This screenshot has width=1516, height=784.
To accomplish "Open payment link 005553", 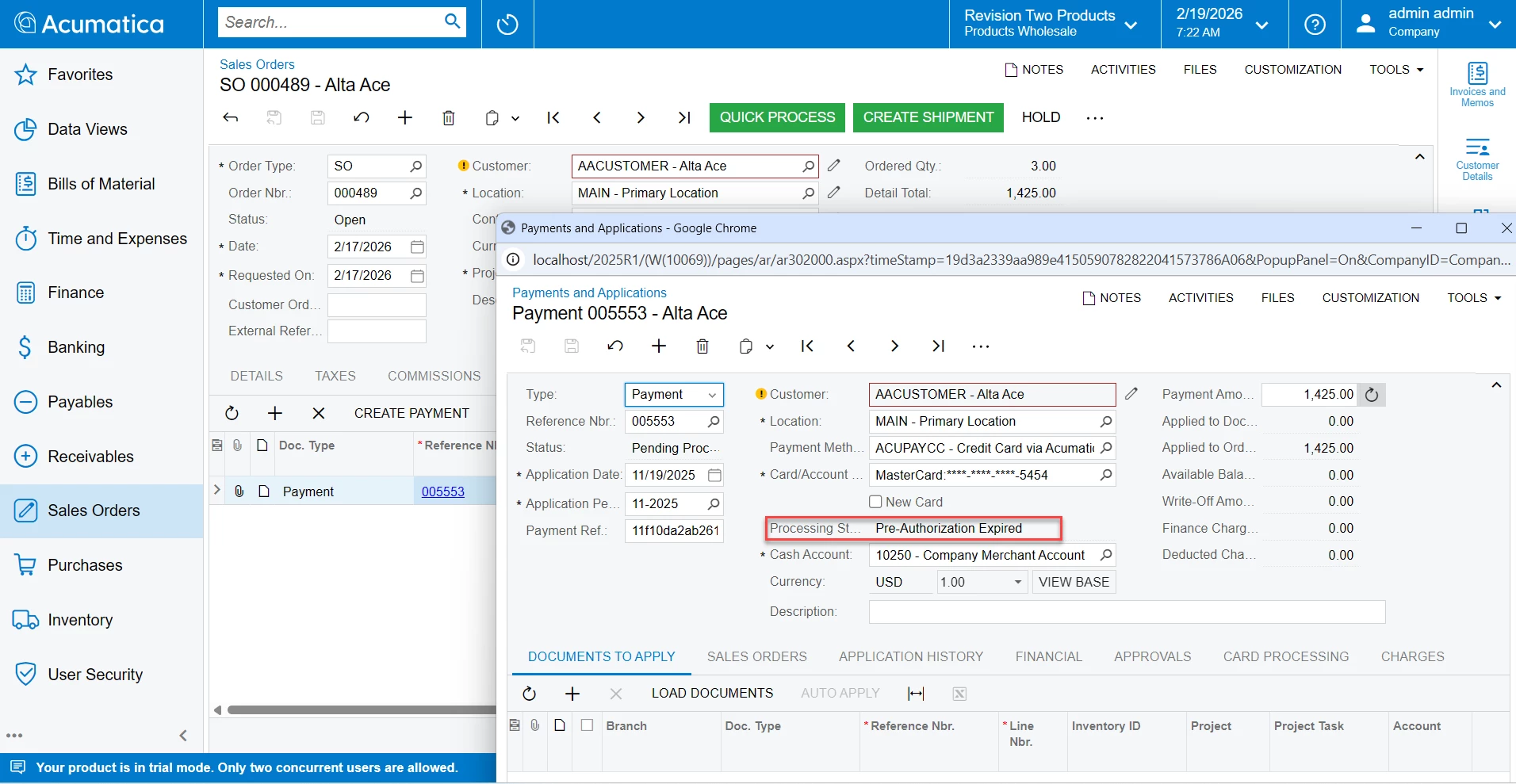I will click(x=443, y=491).
